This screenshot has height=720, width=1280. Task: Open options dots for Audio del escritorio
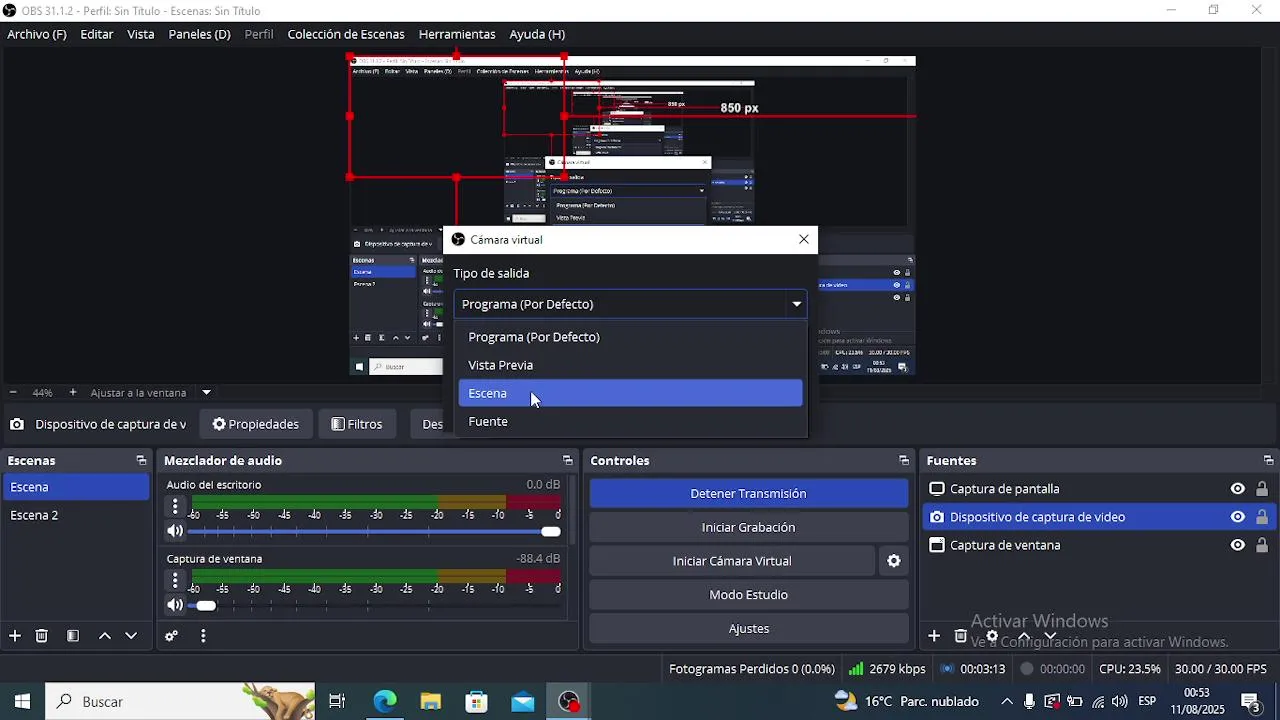(x=175, y=506)
